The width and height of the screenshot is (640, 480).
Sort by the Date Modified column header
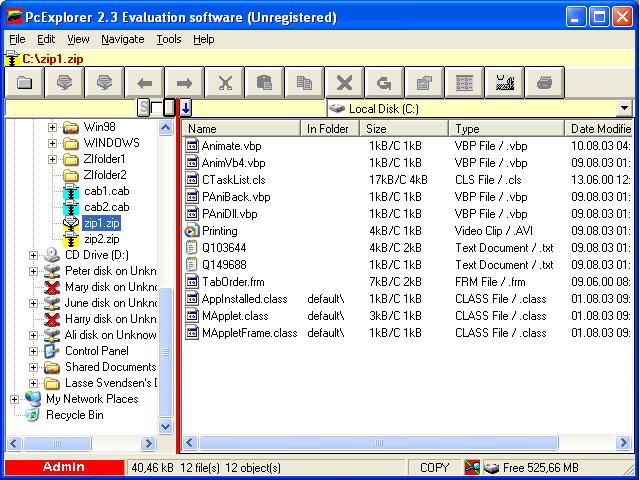[599, 129]
